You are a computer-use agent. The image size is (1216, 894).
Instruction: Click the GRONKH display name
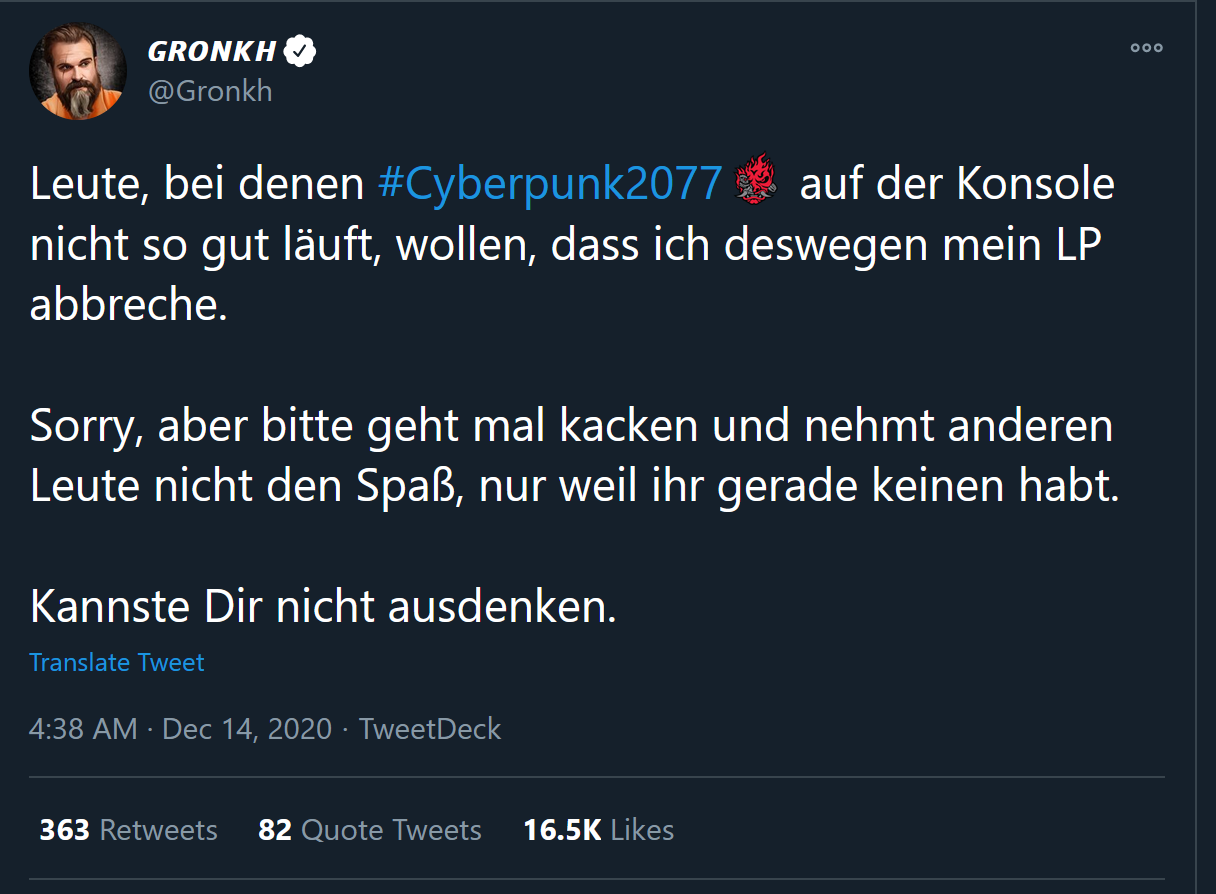click(212, 51)
